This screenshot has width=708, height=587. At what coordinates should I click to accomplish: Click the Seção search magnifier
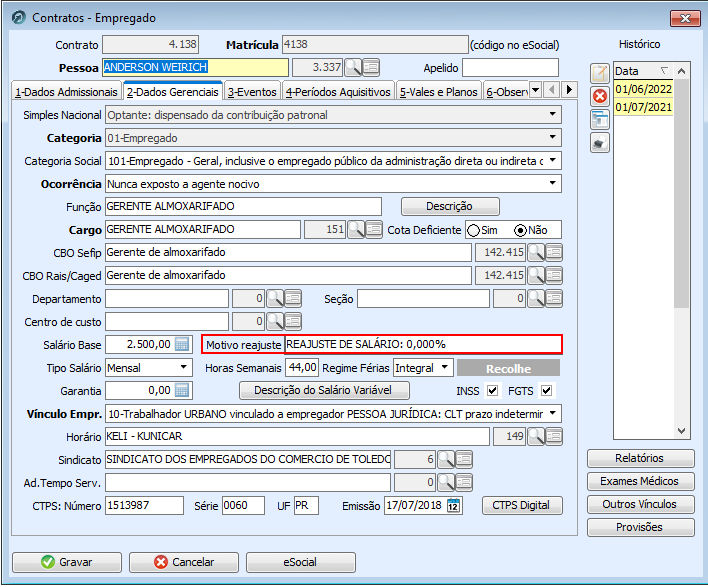536,298
